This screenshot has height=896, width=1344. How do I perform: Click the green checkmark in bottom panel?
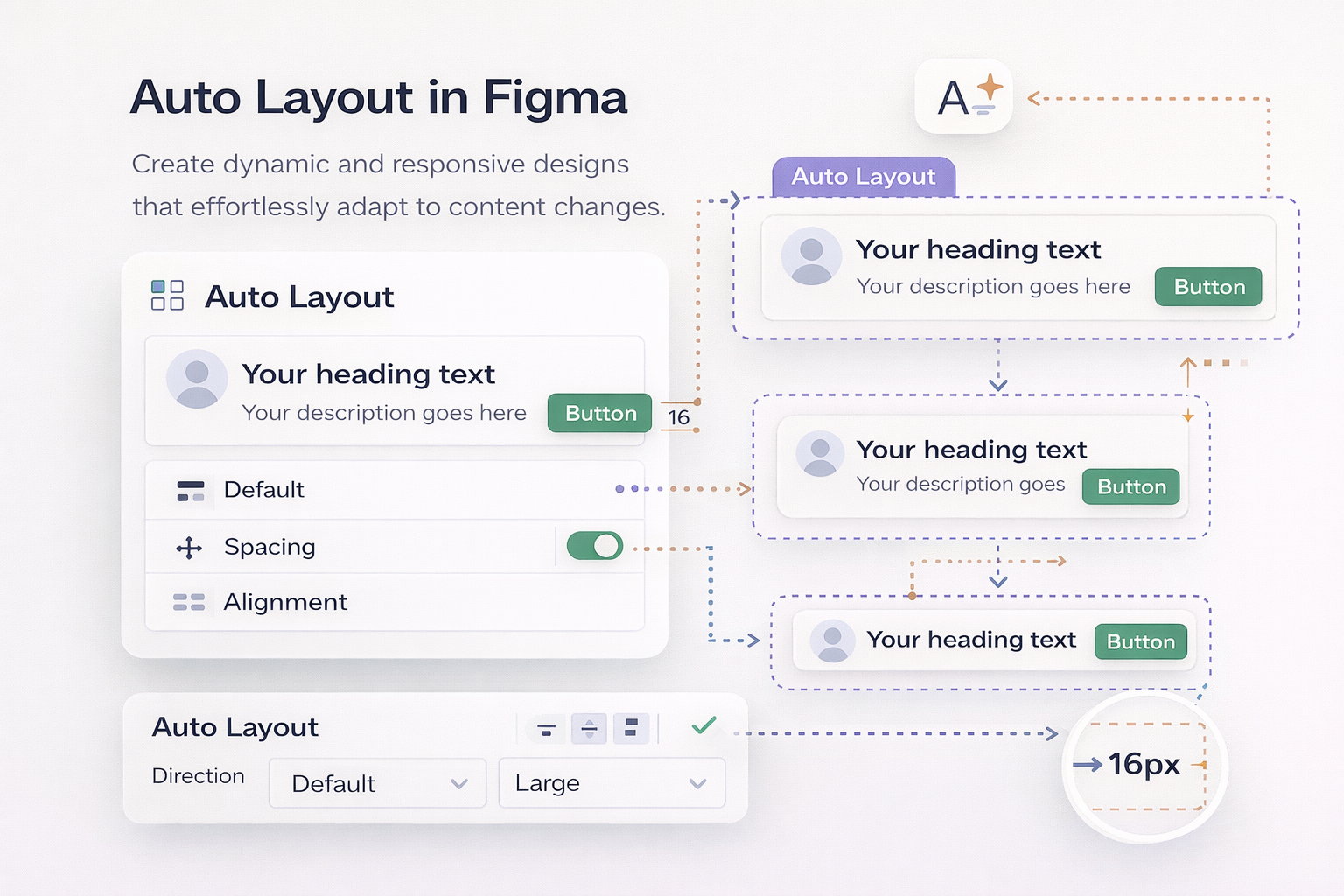point(703,725)
